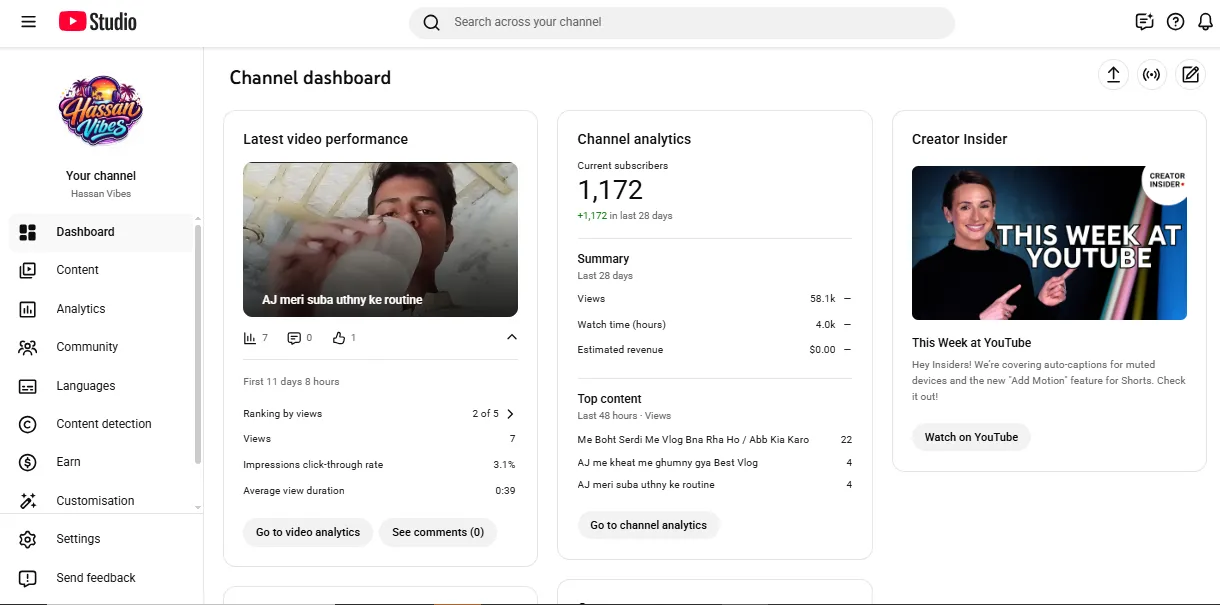The image size is (1220, 605).
Task: Click the Settings gear icon
Action: pos(28,539)
